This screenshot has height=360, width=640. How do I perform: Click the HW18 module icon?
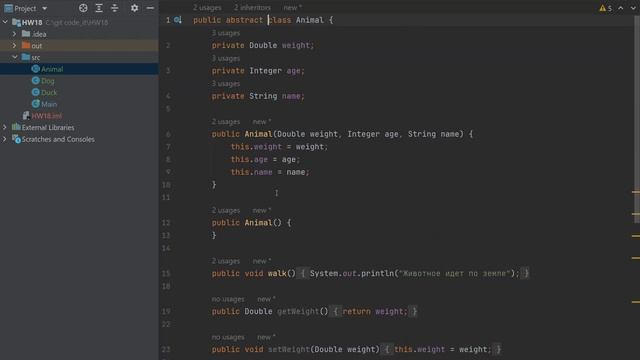16,22
